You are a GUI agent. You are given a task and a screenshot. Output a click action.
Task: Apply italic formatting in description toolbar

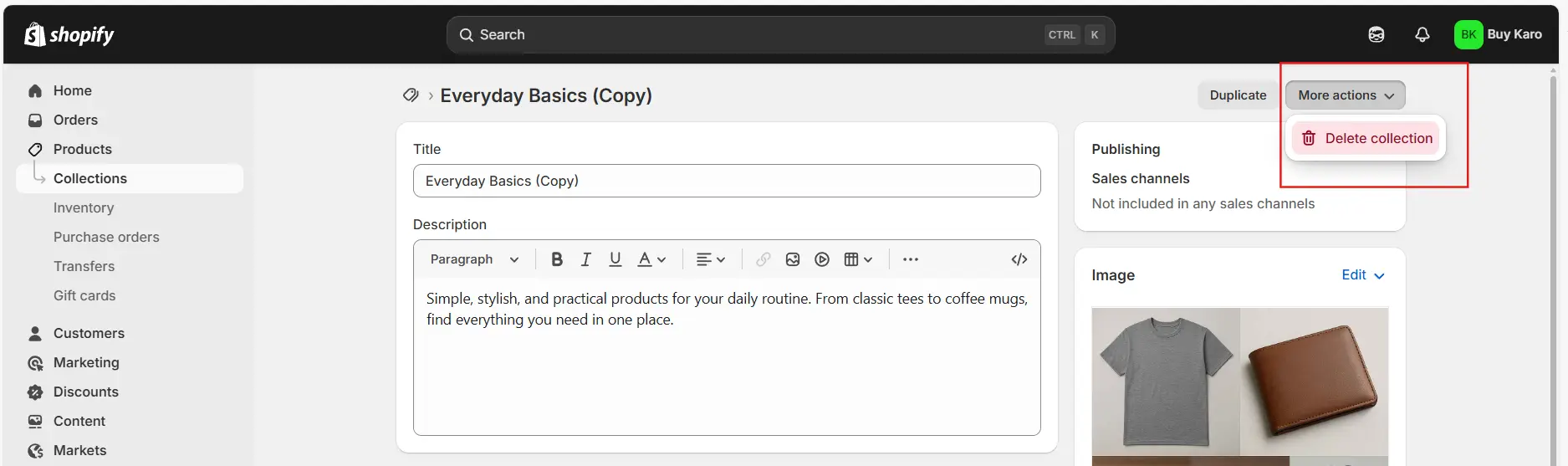(585, 259)
